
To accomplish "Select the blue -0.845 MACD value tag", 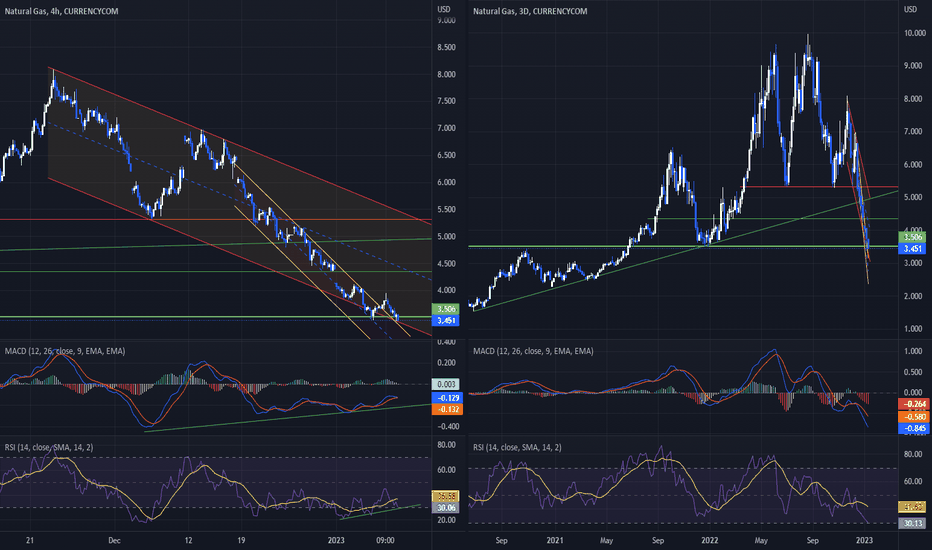I will coord(913,428).
